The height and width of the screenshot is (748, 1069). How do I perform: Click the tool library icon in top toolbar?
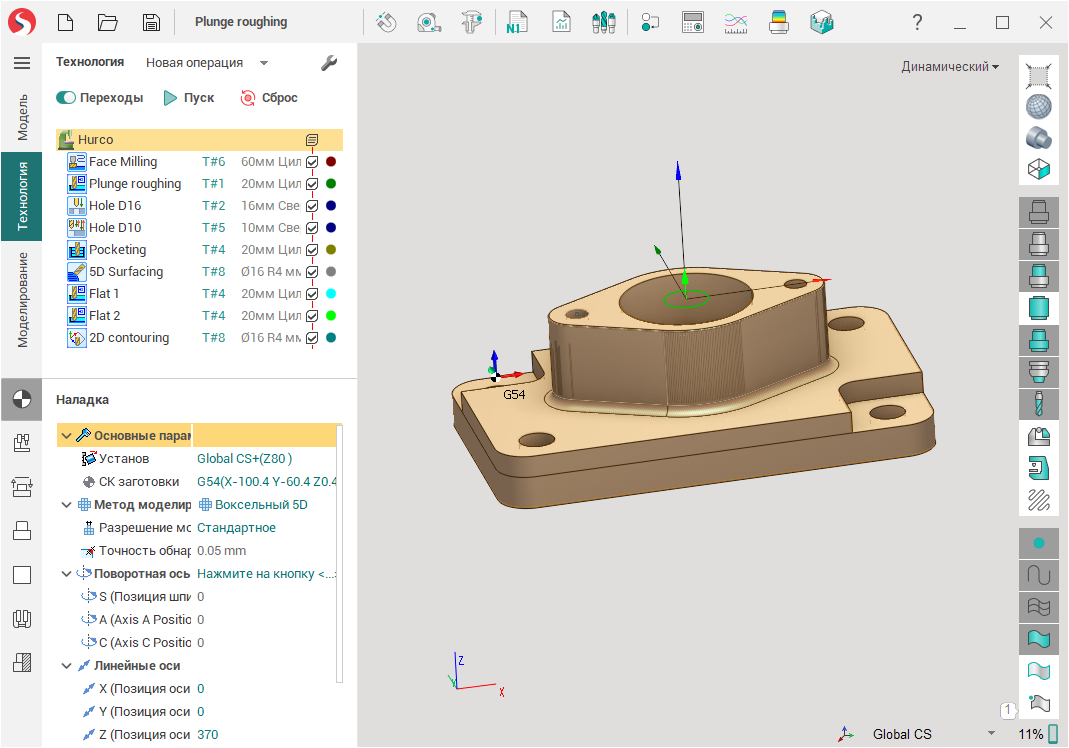(x=603, y=22)
